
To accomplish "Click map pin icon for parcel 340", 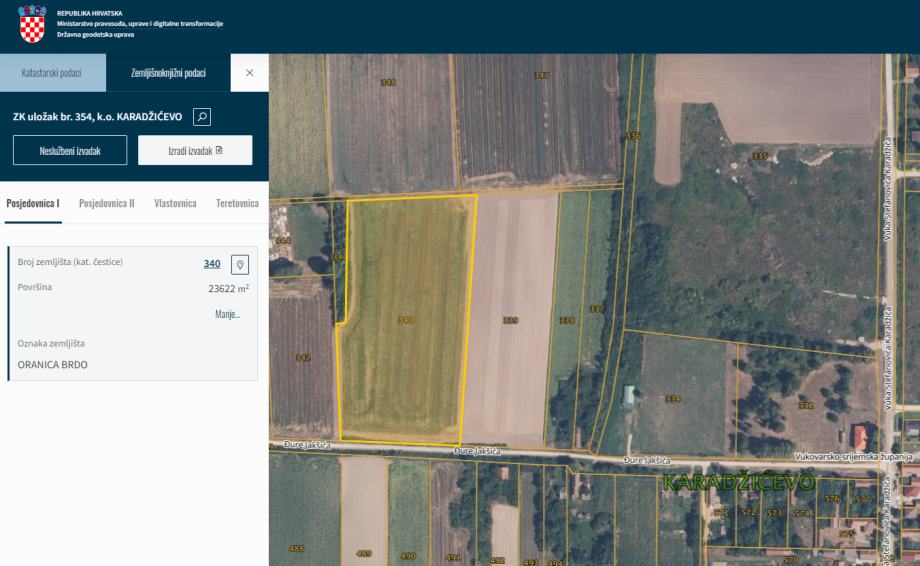I will click(239, 265).
